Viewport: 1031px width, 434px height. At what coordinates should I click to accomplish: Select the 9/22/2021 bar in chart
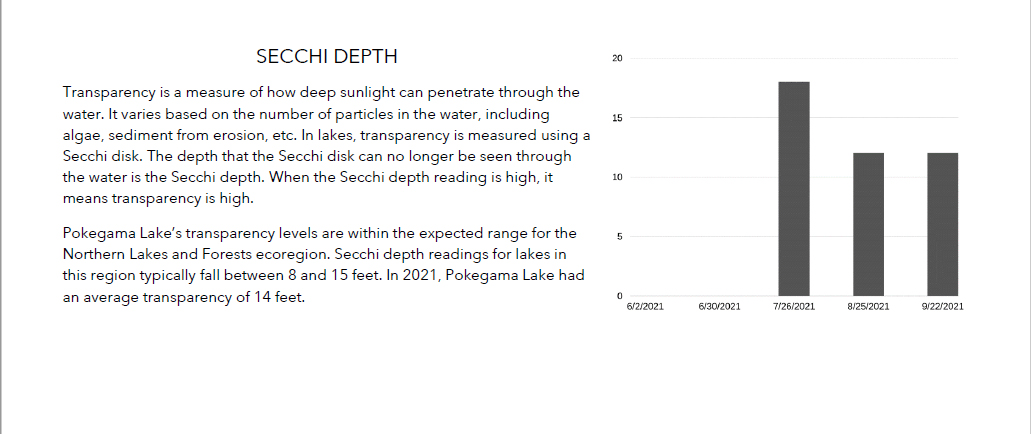[943, 224]
